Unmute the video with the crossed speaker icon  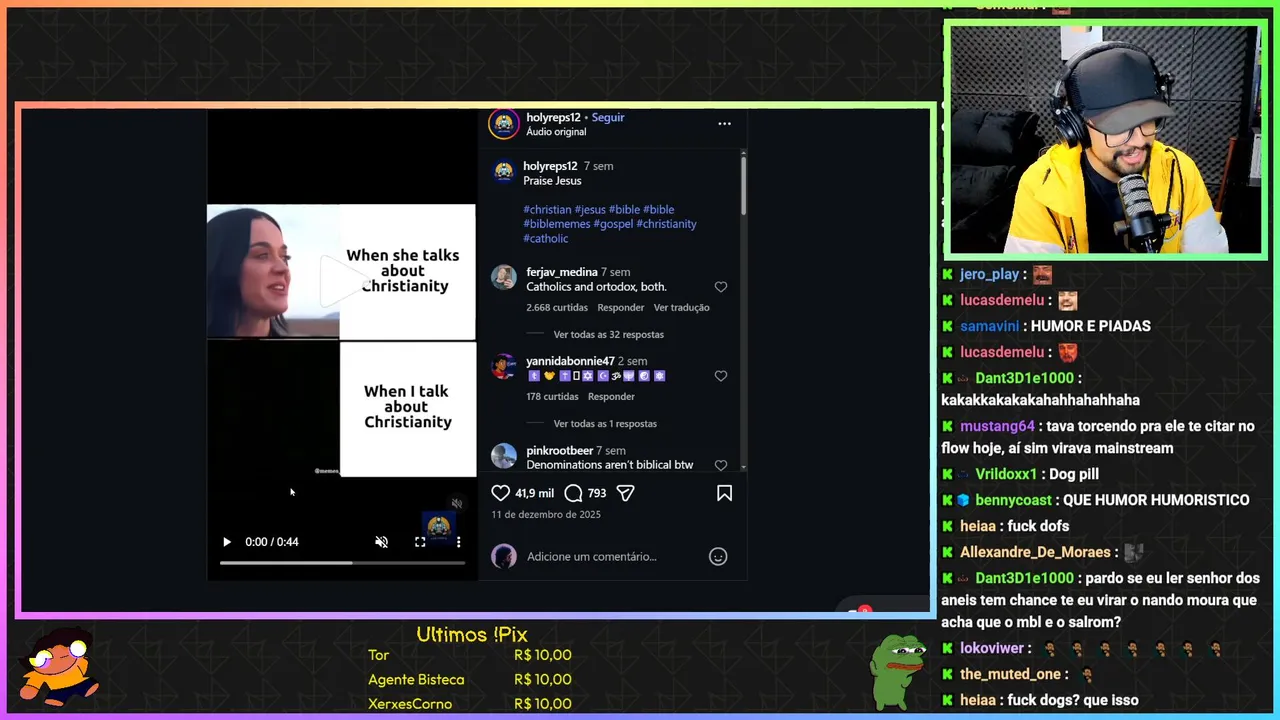pyautogui.click(x=381, y=542)
